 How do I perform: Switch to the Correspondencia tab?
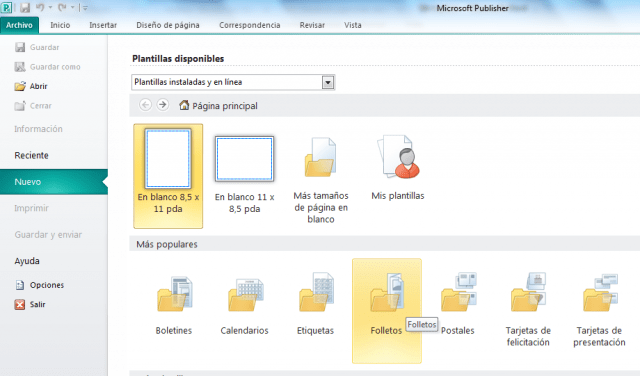pos(249,25)
